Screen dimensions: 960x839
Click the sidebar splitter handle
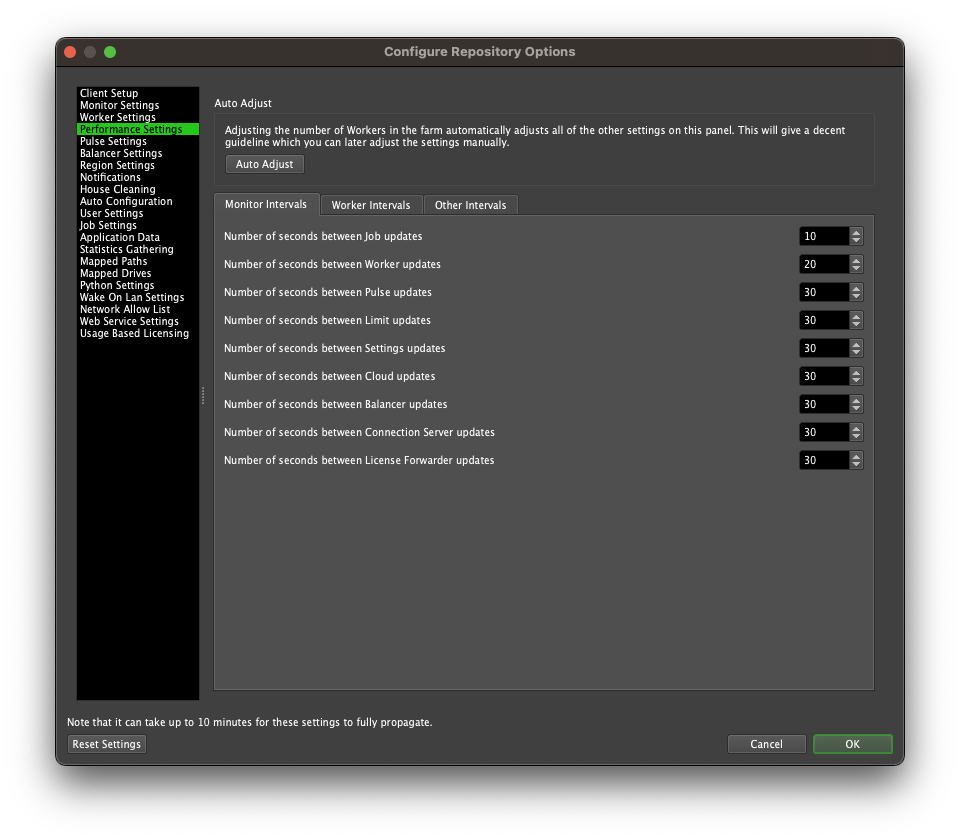(x=203, y=396)
